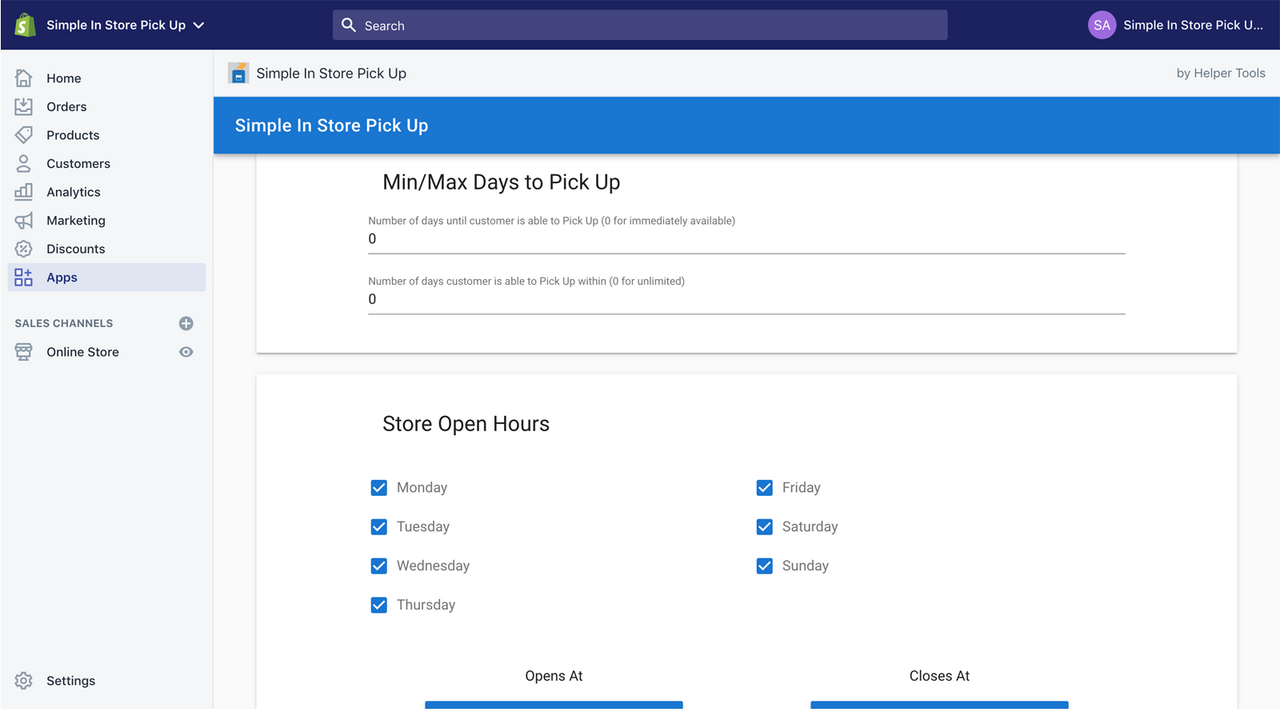The image size is (1280, 720).
Task: Open the Products section
Action: coord(23,135)
